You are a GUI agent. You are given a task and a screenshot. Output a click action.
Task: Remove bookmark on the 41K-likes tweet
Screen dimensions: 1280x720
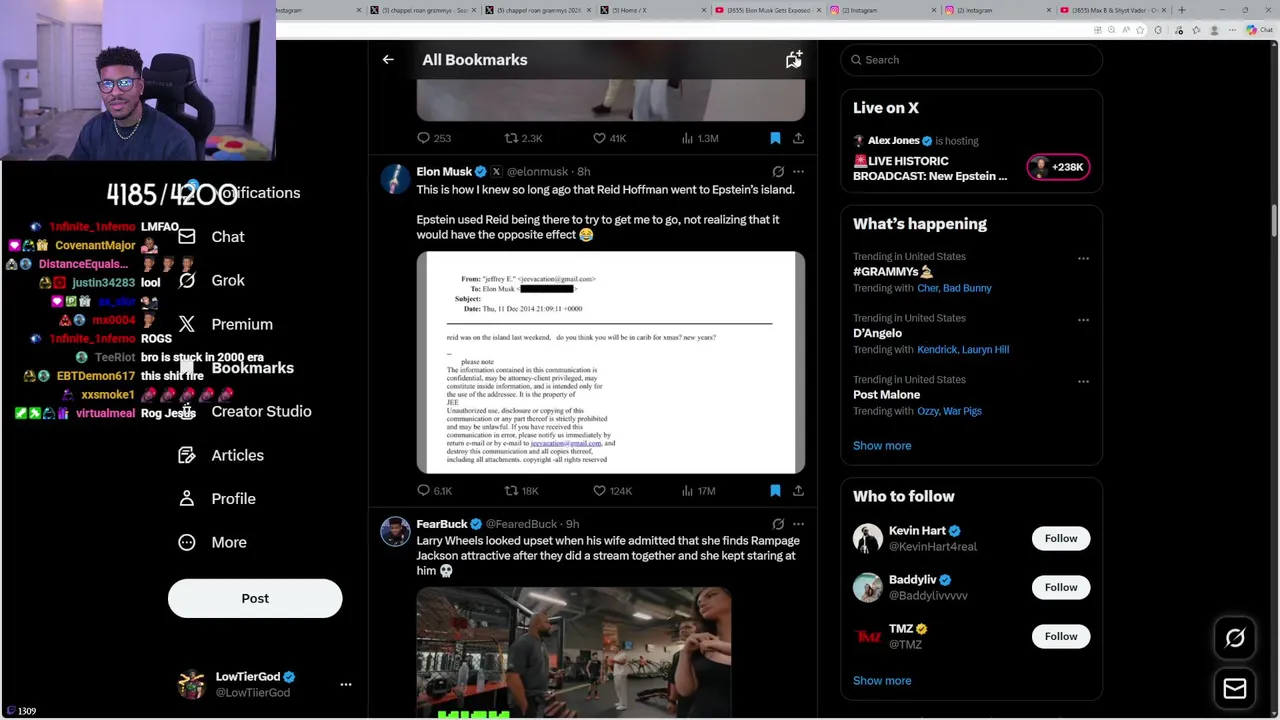pyautogui.click(x=775, y=138)
